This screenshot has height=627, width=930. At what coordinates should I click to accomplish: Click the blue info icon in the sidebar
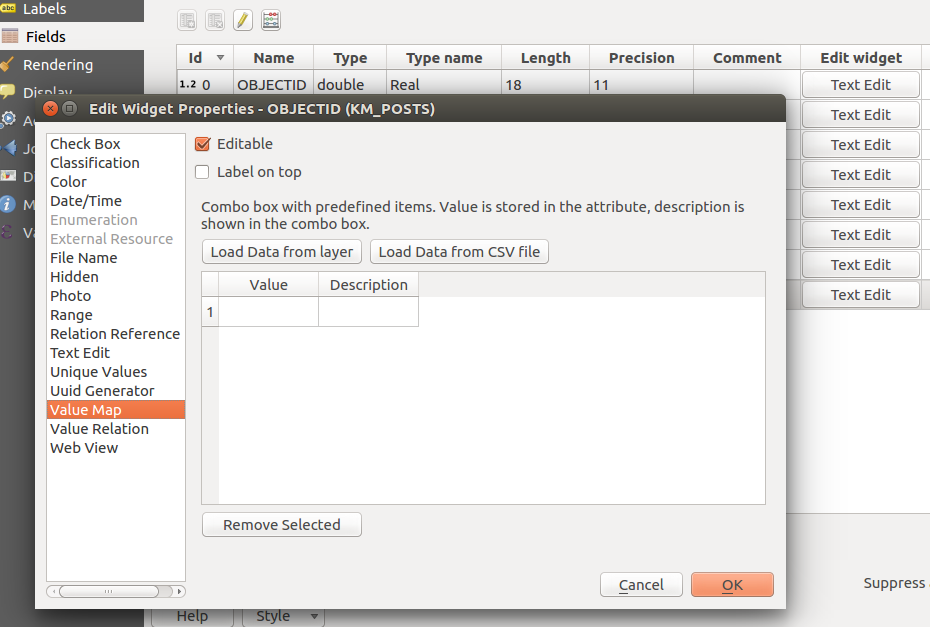click(7, 205)
